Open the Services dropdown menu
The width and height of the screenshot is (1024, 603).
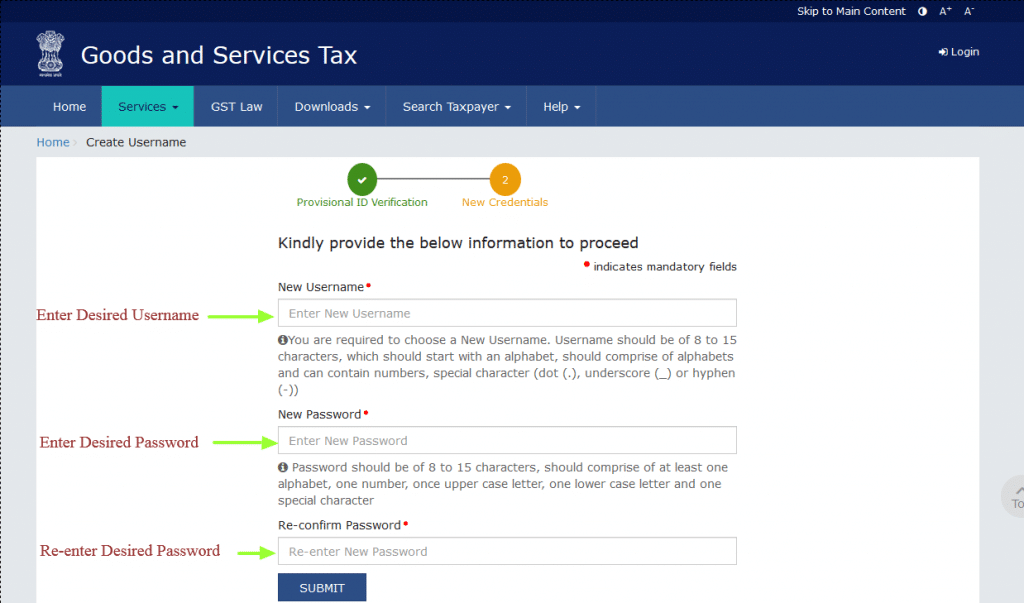click(x=147, y=106)
